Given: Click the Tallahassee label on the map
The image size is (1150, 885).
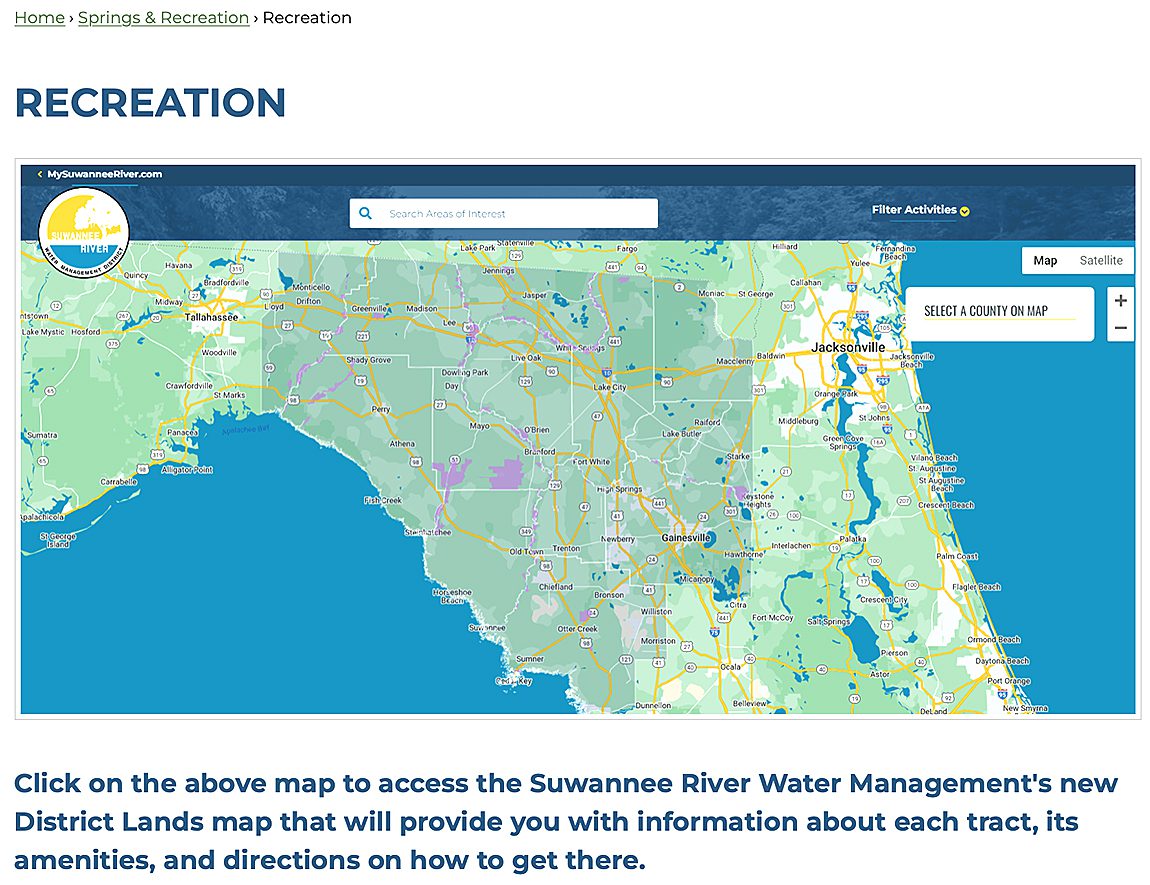Looking at the screenshot, I should coord(211,317).
